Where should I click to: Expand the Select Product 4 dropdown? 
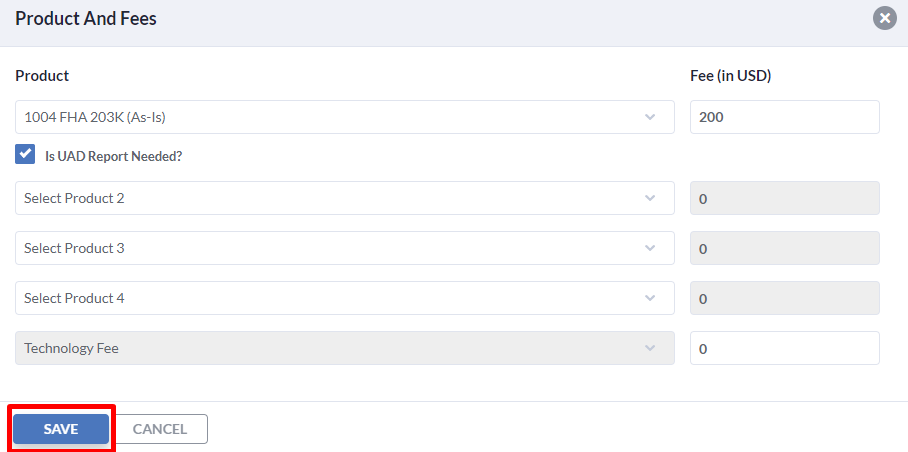point(345,298)
